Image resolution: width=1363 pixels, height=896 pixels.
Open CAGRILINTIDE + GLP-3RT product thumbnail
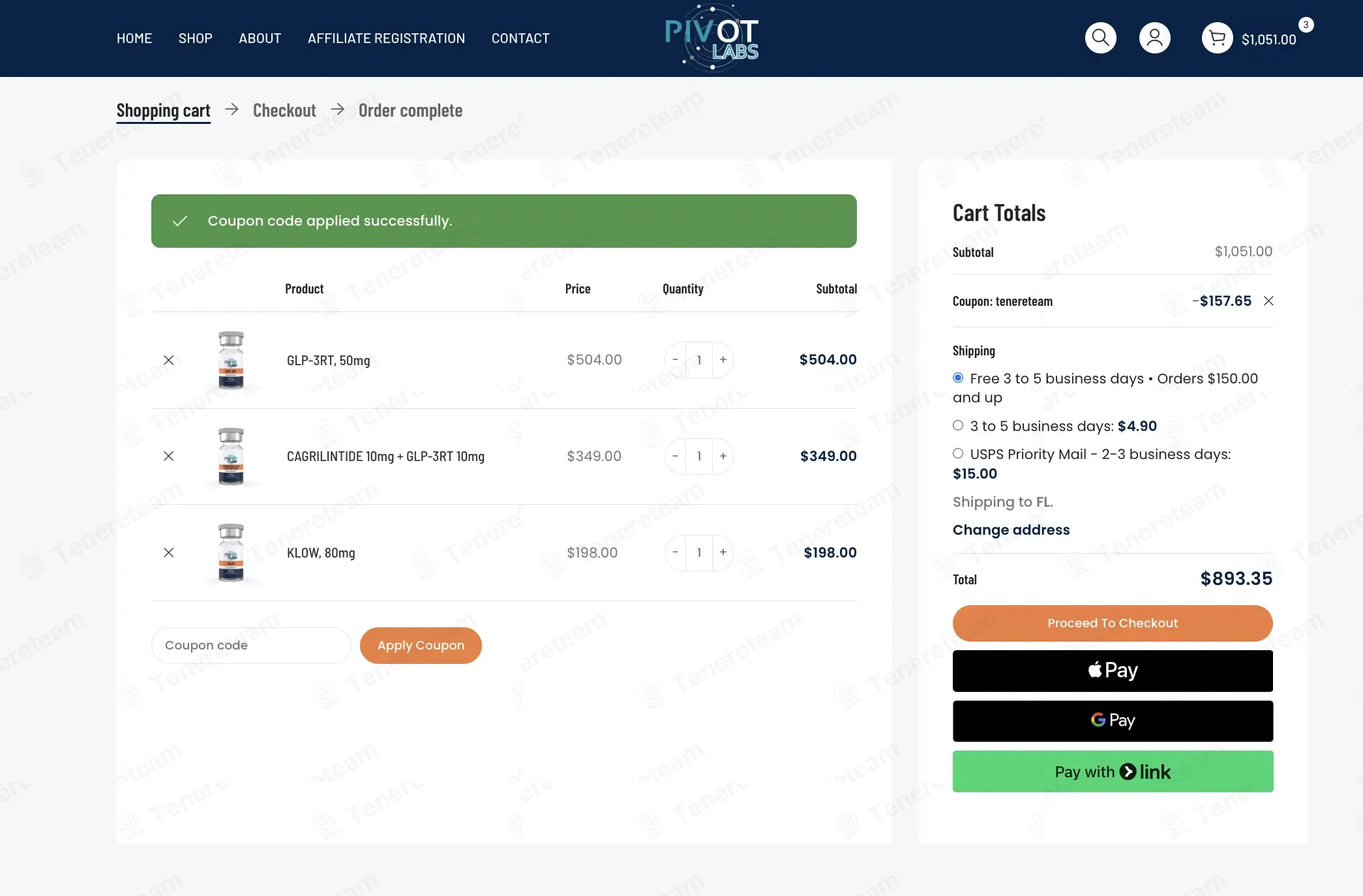pyautogui.click(x=231, y=456)
